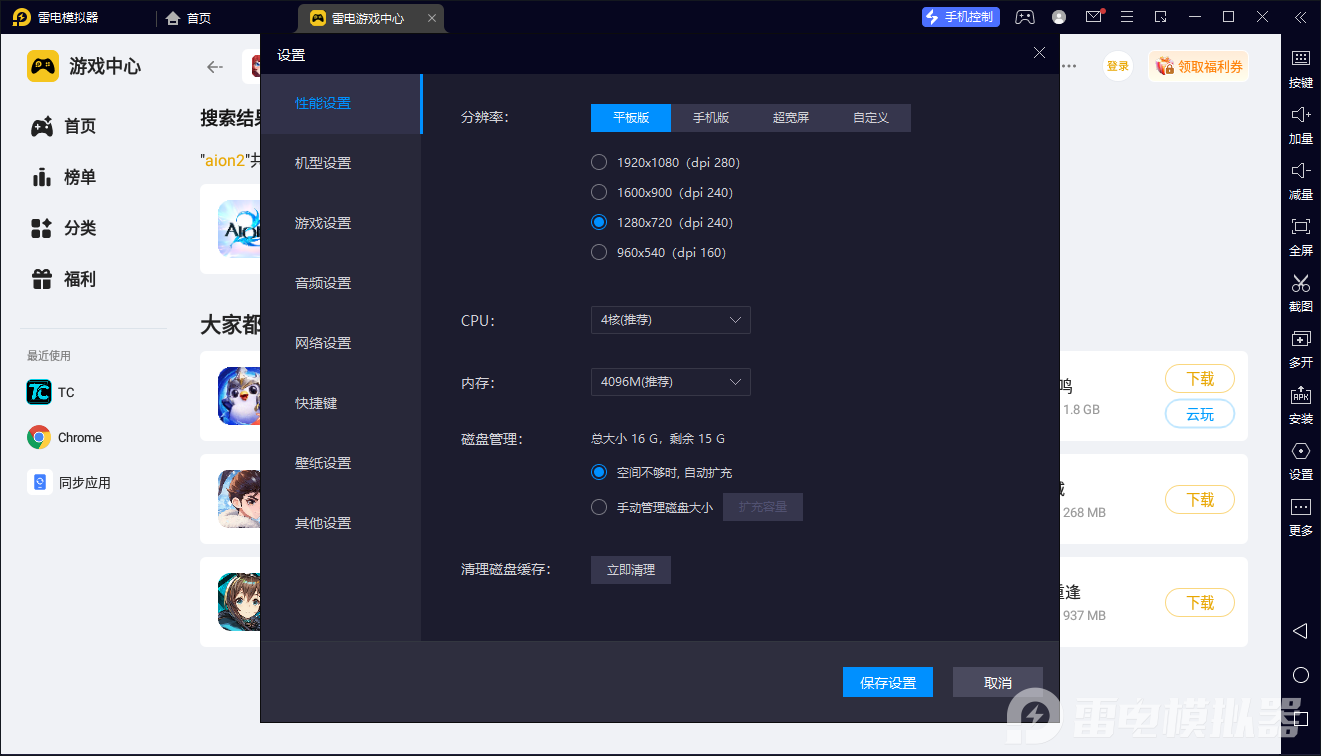Open the message inbox envelope icon
Image resolution: width=1321 pixels, height=756 pixels.
pos(1093,17)
